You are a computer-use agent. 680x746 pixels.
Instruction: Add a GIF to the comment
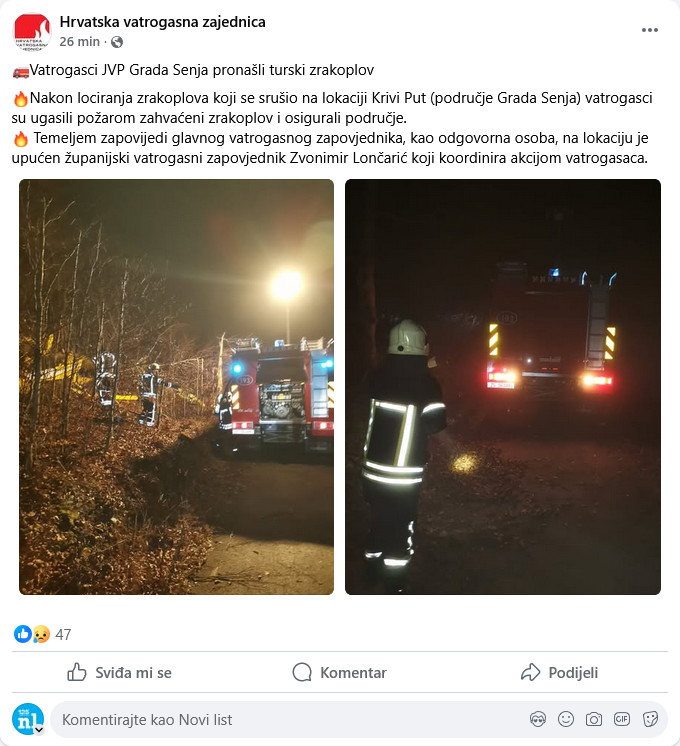coord(621,719)
